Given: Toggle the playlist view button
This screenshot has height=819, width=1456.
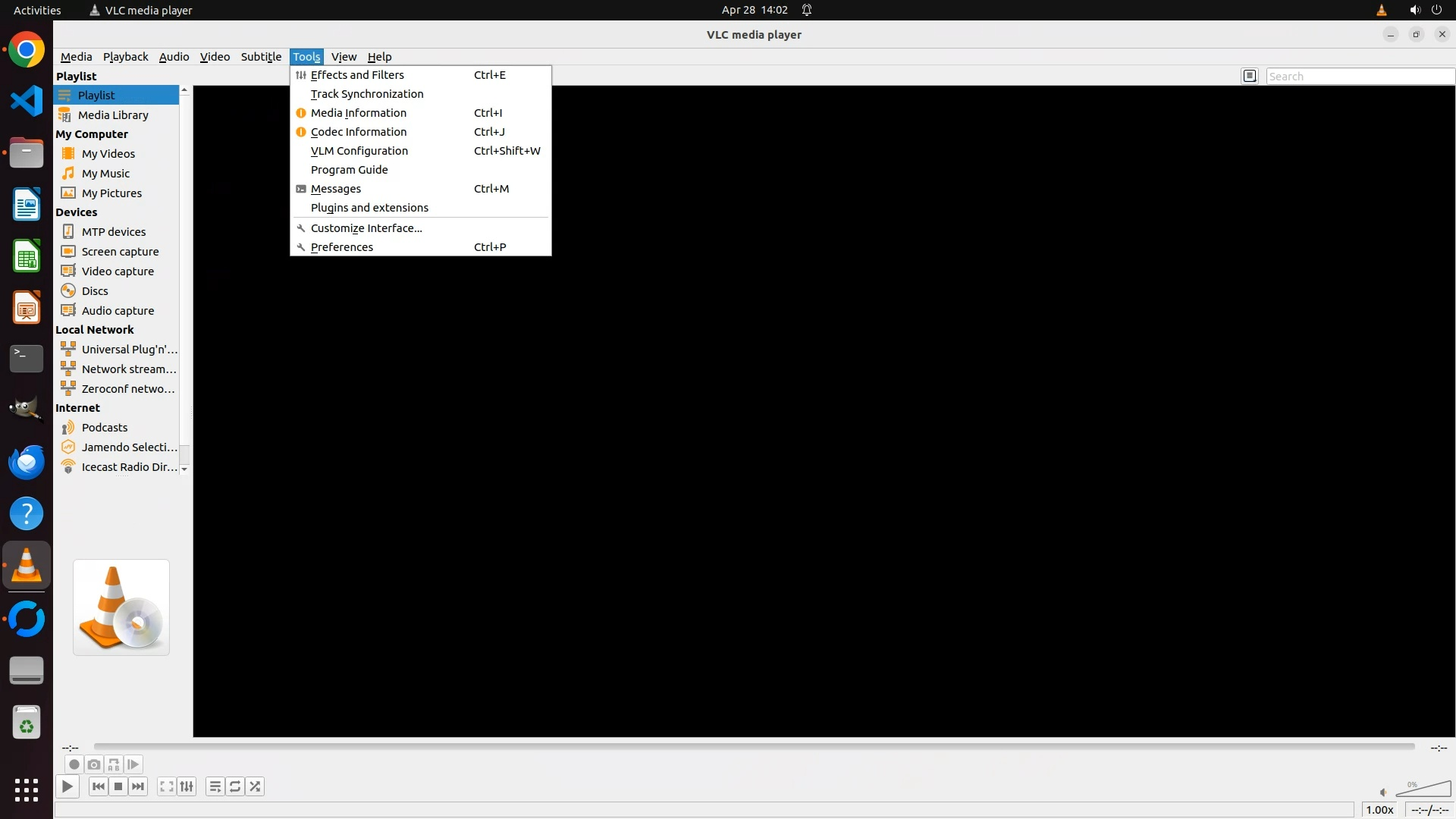Looking at the screenshot, I should tap(215, 786).
